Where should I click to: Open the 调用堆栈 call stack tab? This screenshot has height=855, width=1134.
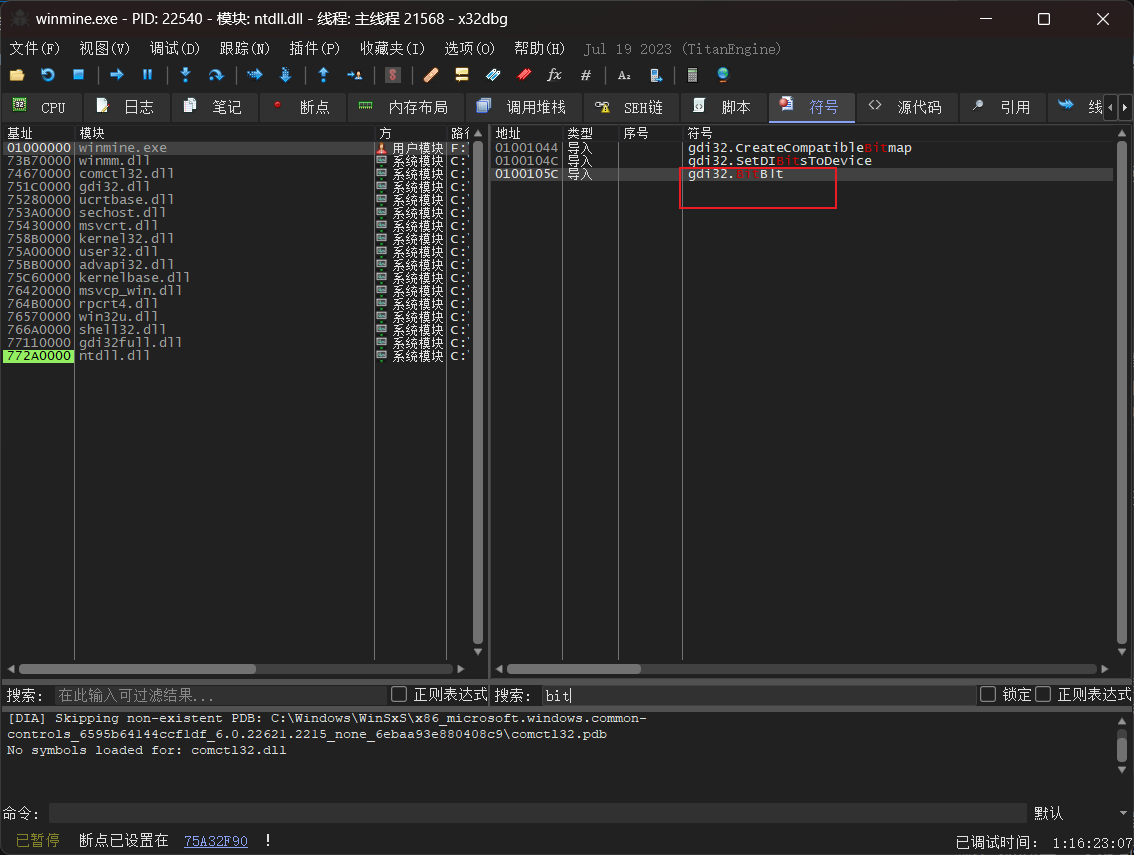(524, 107)
